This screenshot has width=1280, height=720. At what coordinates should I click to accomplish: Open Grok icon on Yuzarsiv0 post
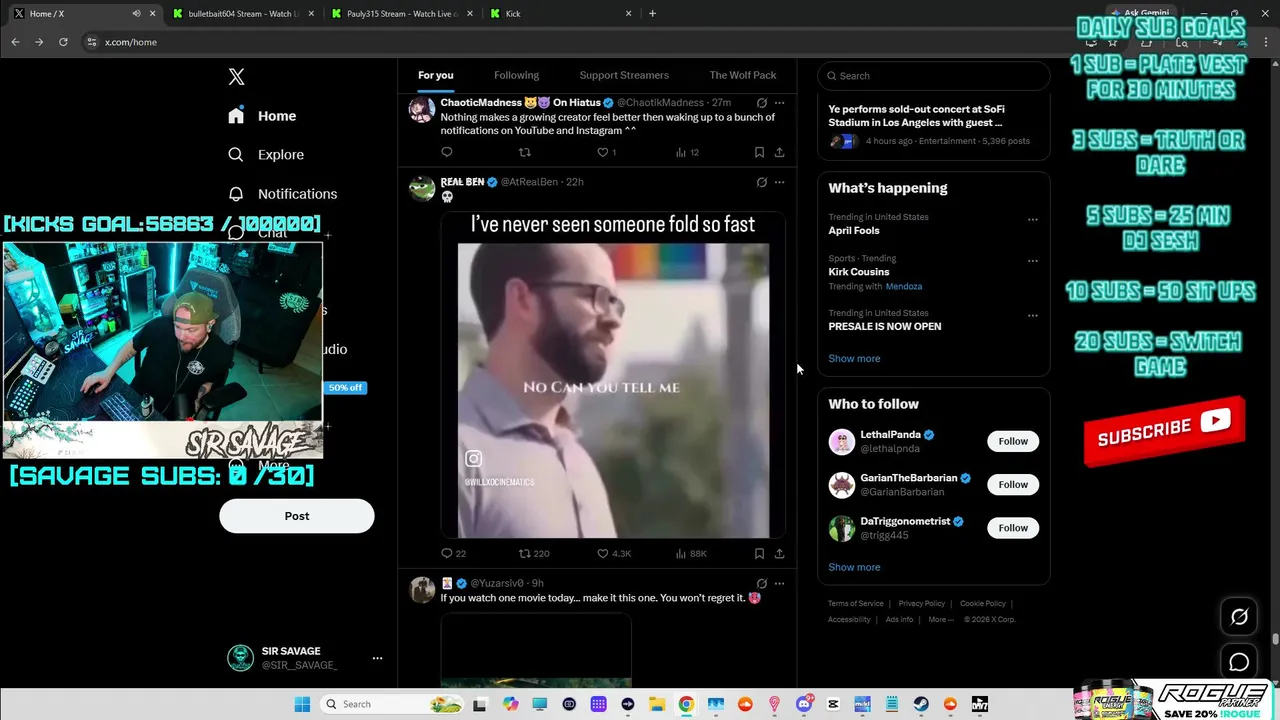click(762, 583)
